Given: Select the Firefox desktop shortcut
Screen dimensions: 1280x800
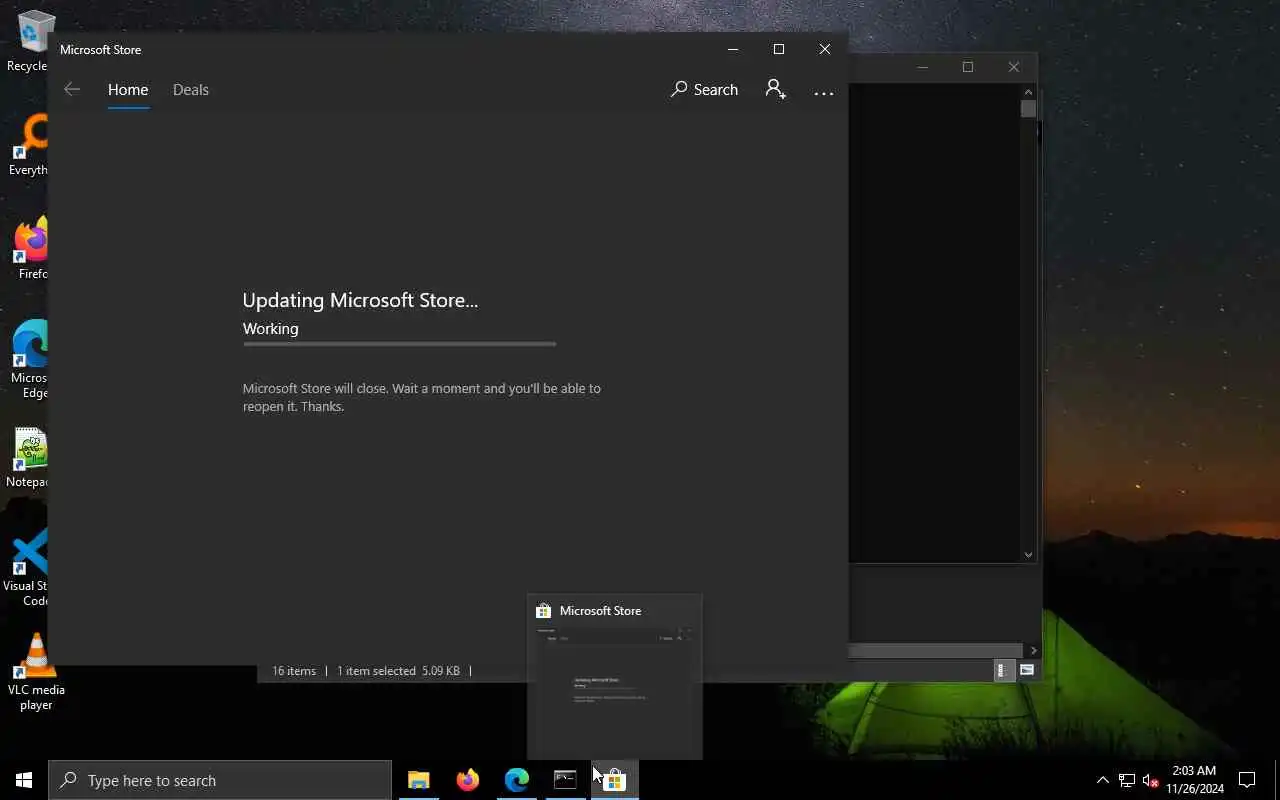Looking at the screenshot, I should click(32, 248).
